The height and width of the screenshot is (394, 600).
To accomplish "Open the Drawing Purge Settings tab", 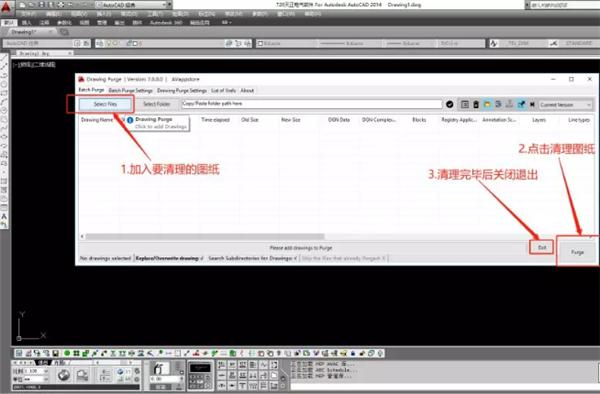I will [x=182, y=91].
